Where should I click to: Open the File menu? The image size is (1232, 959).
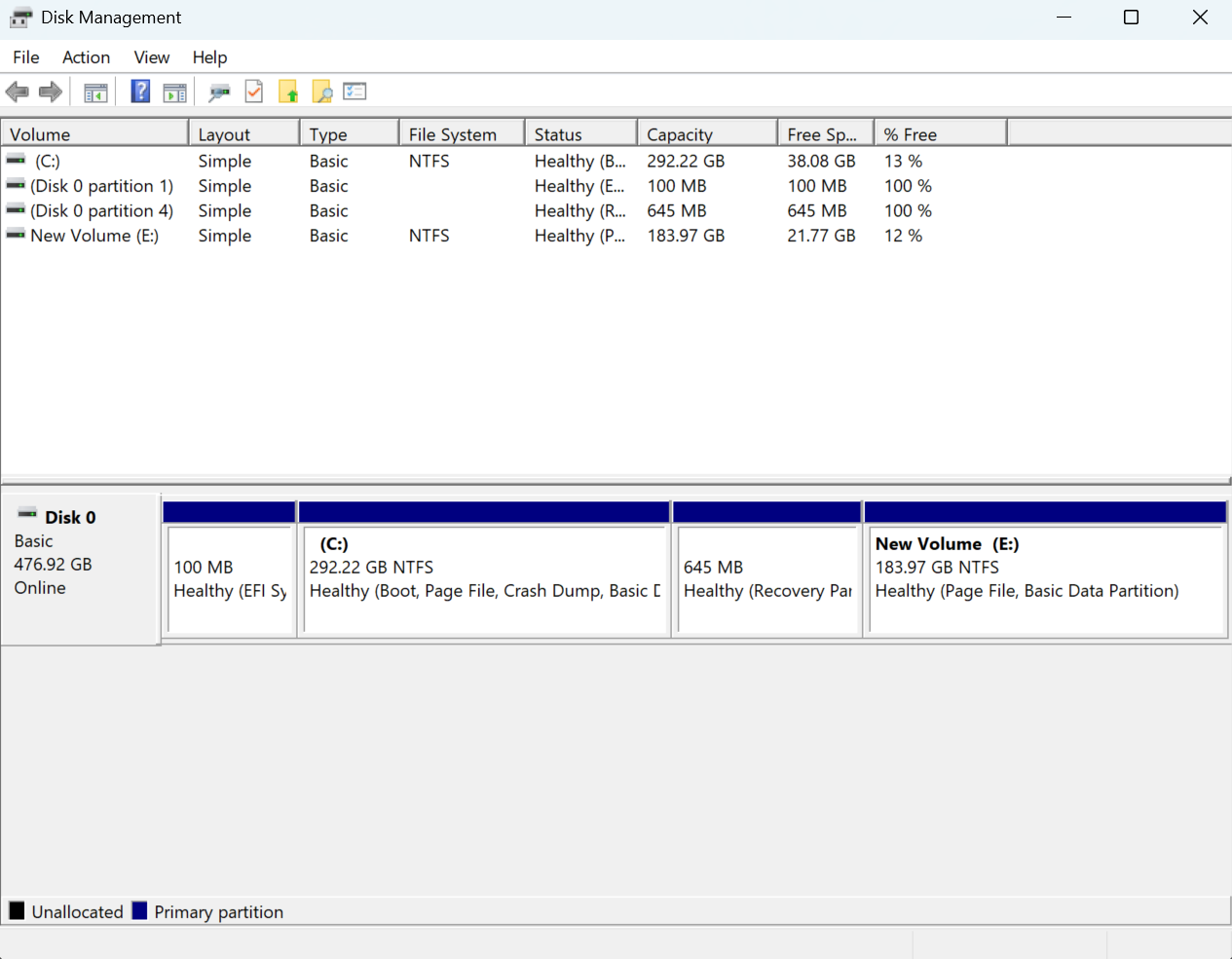(x=26, y=57)
